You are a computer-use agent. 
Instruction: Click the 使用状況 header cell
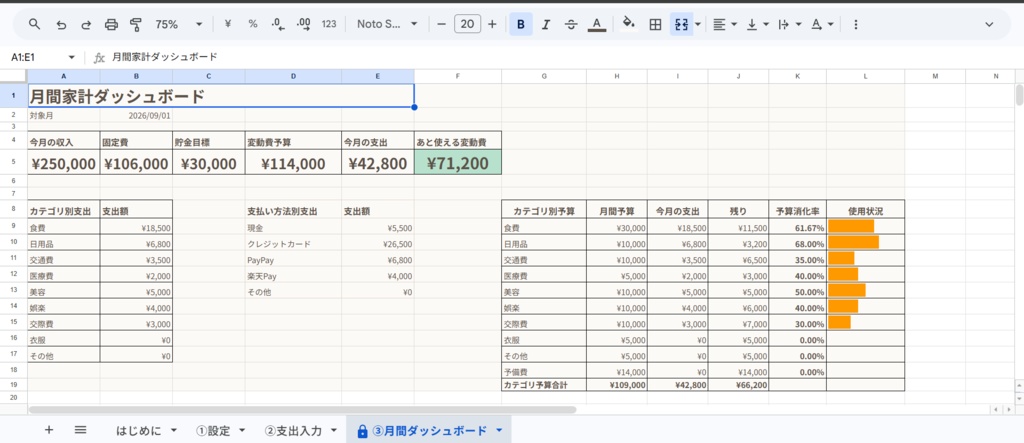click(x=865, y=211)
